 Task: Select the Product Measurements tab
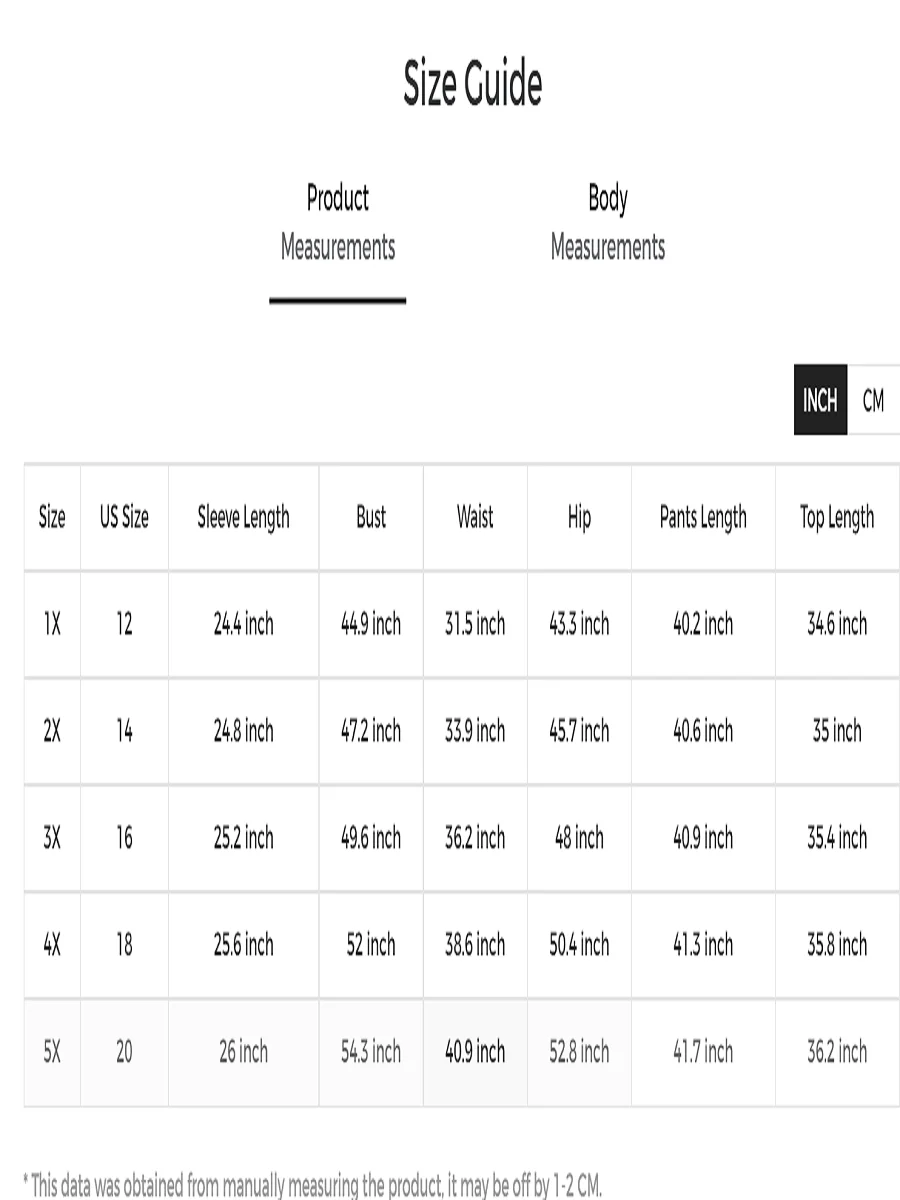tap(338, 222)
